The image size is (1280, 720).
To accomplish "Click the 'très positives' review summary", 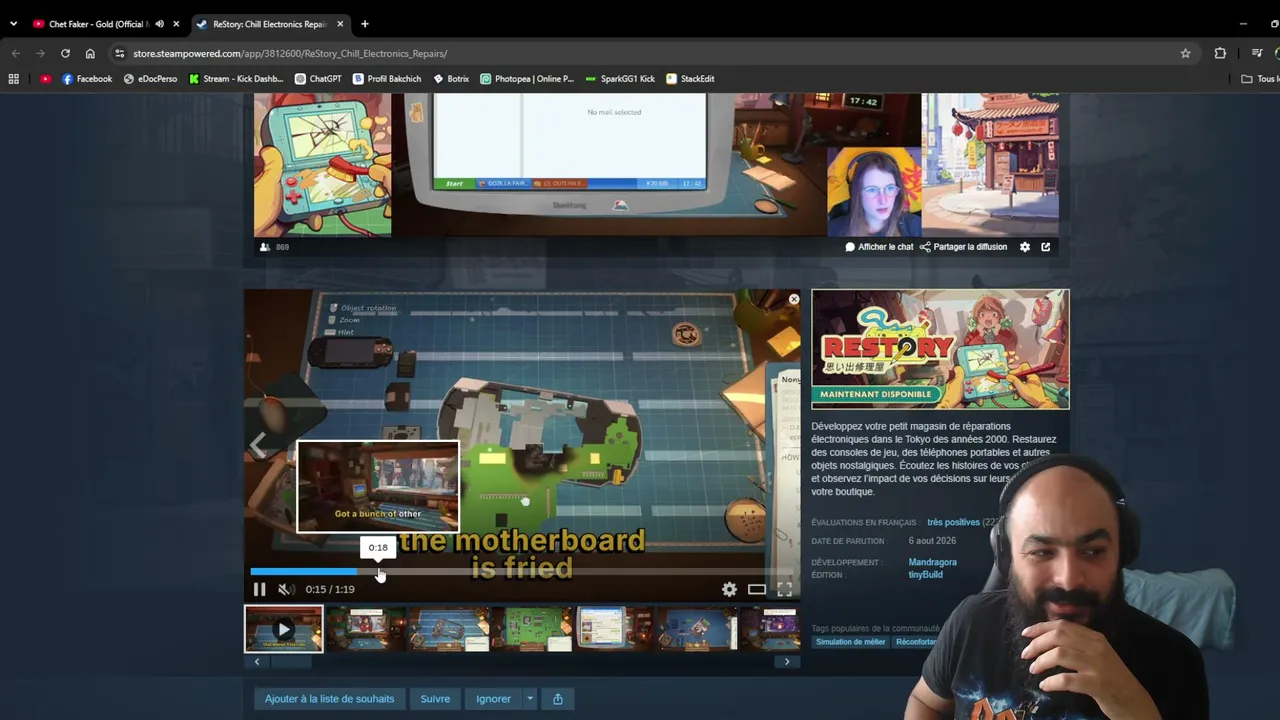I will 953,522.
